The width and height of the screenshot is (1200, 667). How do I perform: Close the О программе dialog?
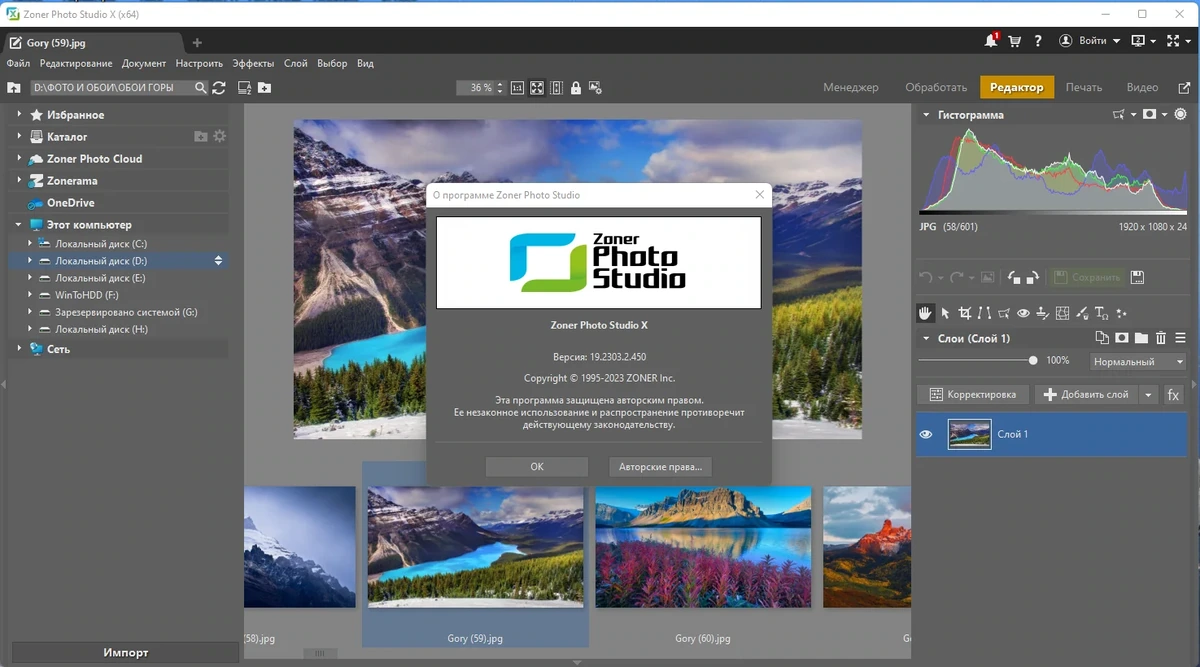coord(760,194)
